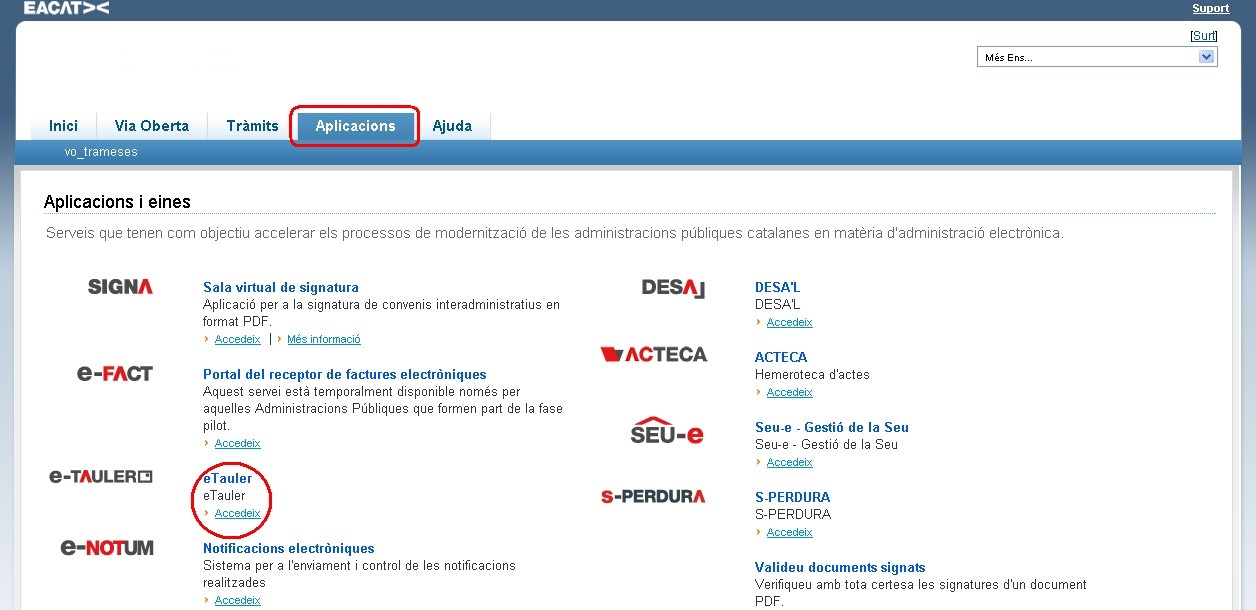Click the ACTECA logo icon
The image size is (1256, 610).
tap(654, 354)
